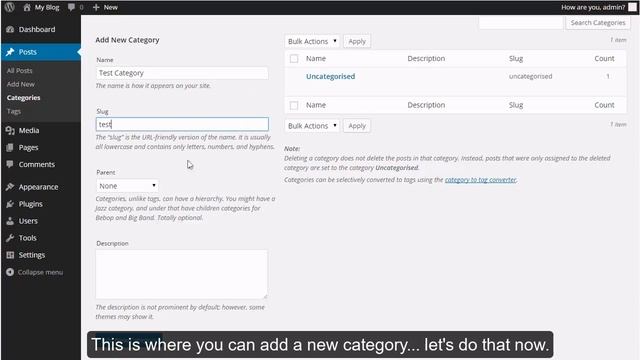
Task: Open the bottom Bulk Actions dropdown
Action: (x=312, y=126)
